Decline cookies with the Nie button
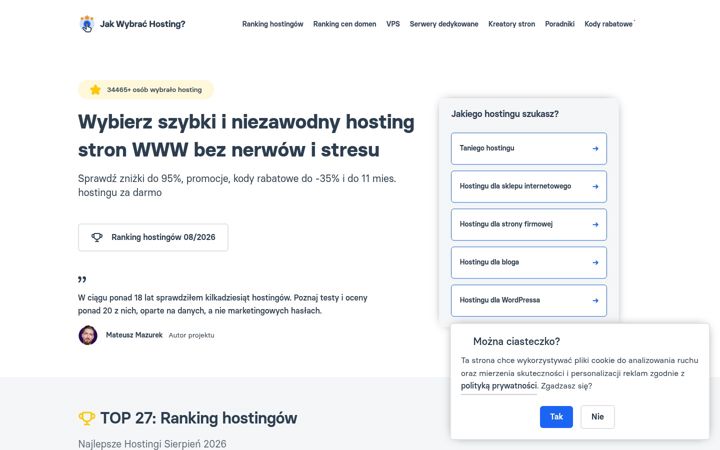 [597, 416]
